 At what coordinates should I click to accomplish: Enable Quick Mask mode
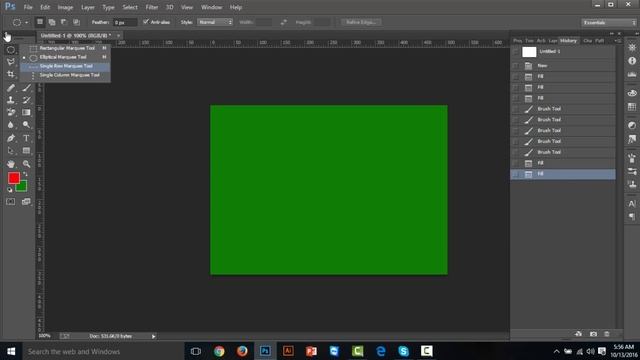point(11,202)
